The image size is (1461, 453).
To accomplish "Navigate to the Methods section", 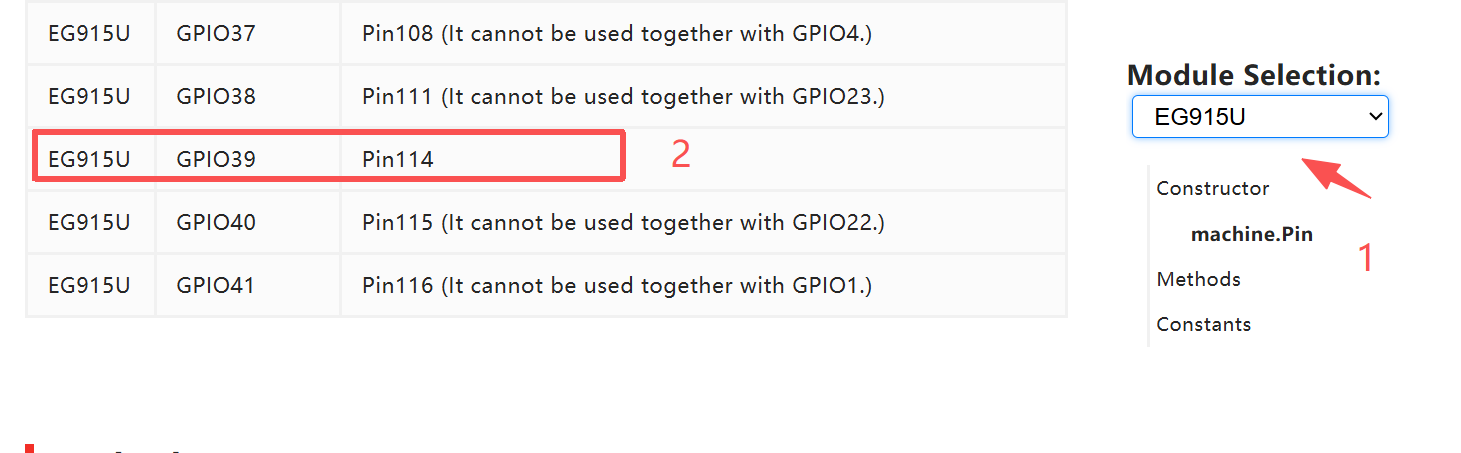I will pyautogui.click(x=1198, y=279).
